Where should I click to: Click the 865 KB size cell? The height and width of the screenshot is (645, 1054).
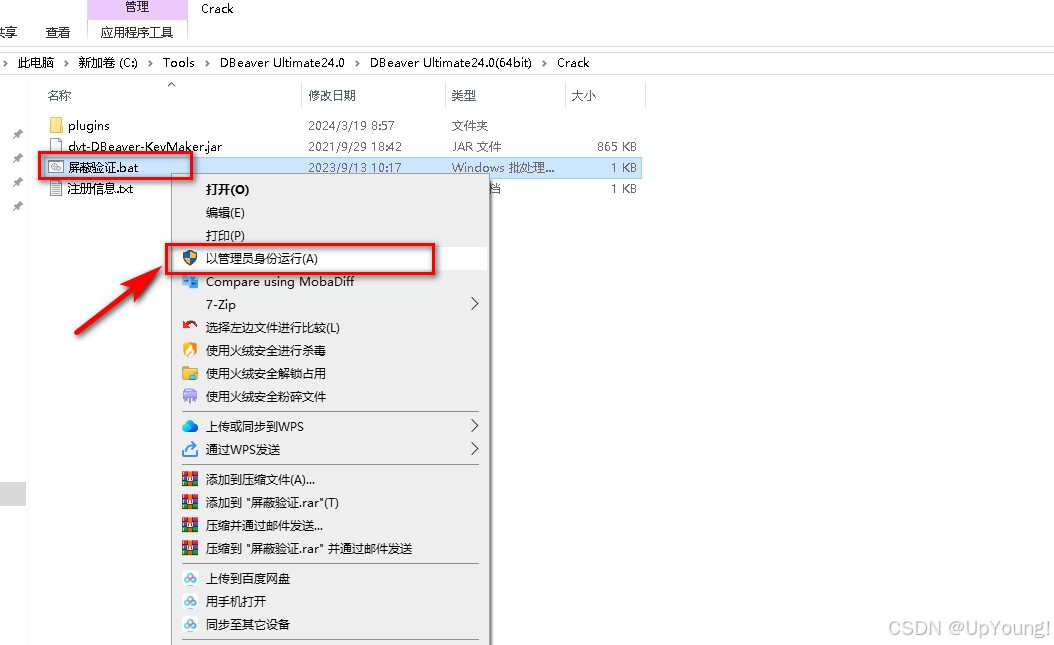(x=616, y=146)
